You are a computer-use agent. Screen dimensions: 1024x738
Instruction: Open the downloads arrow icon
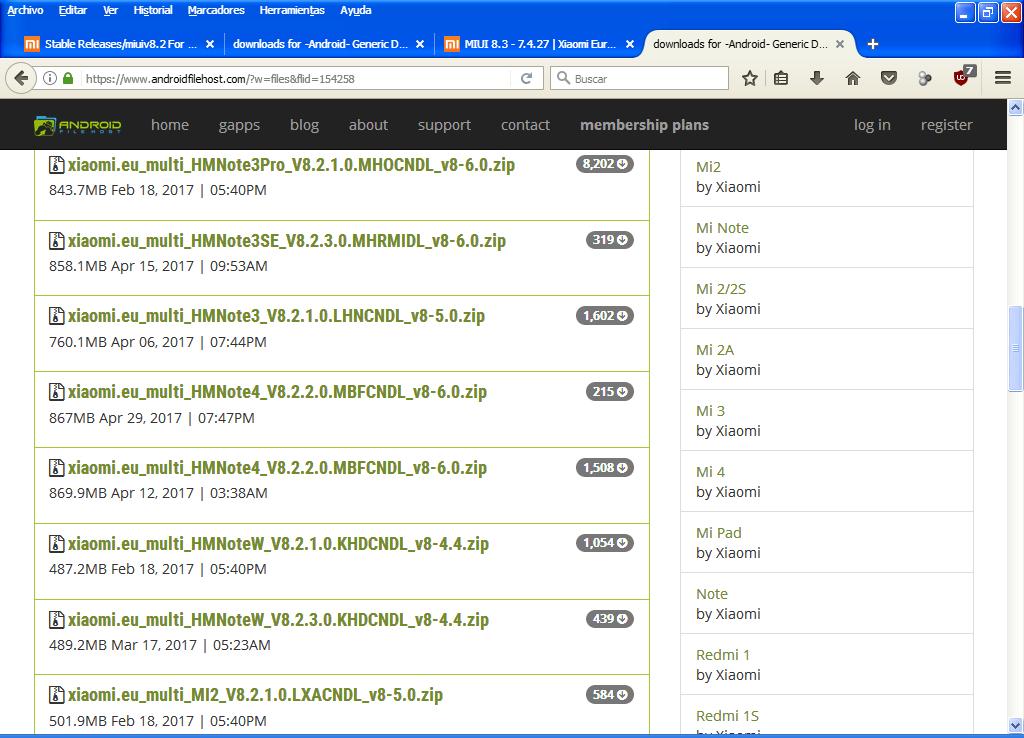tap(816, 78)
